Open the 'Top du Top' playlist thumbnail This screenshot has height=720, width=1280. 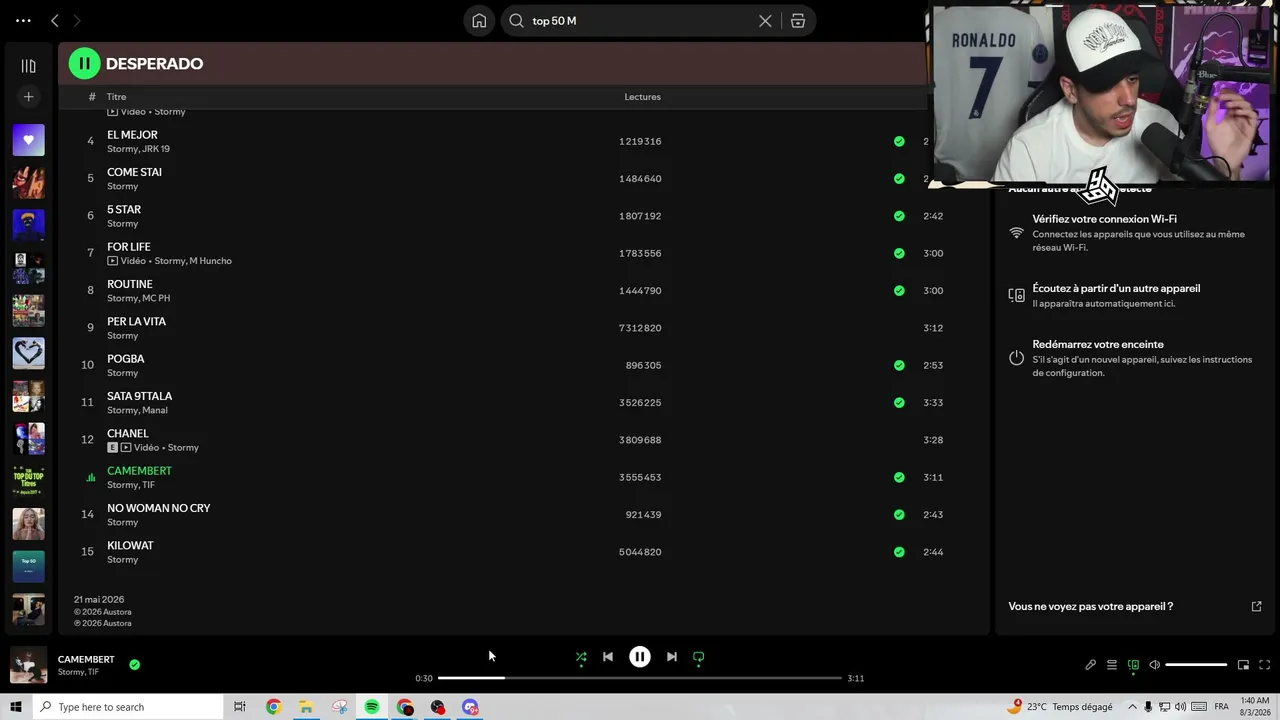pos(28,481)
